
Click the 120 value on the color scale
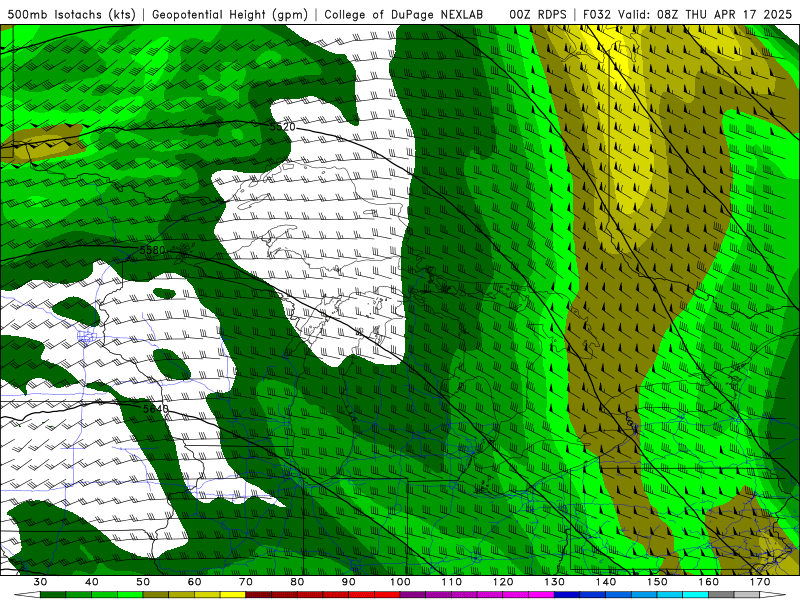(503, 582)
